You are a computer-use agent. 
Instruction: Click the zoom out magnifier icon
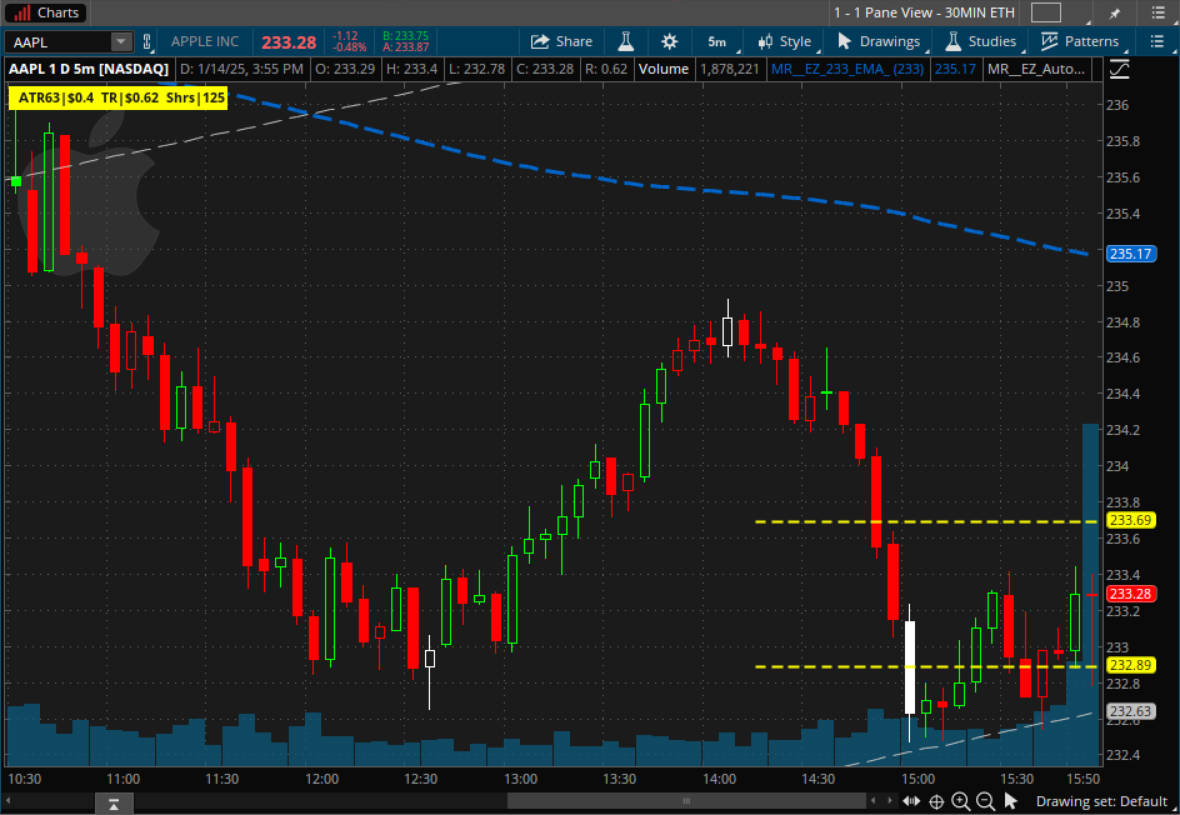tap(985, 801)
